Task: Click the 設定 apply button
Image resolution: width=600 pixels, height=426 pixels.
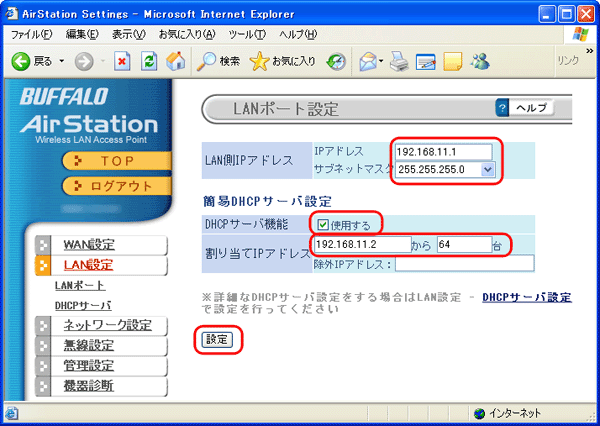Action: point(218,339)
